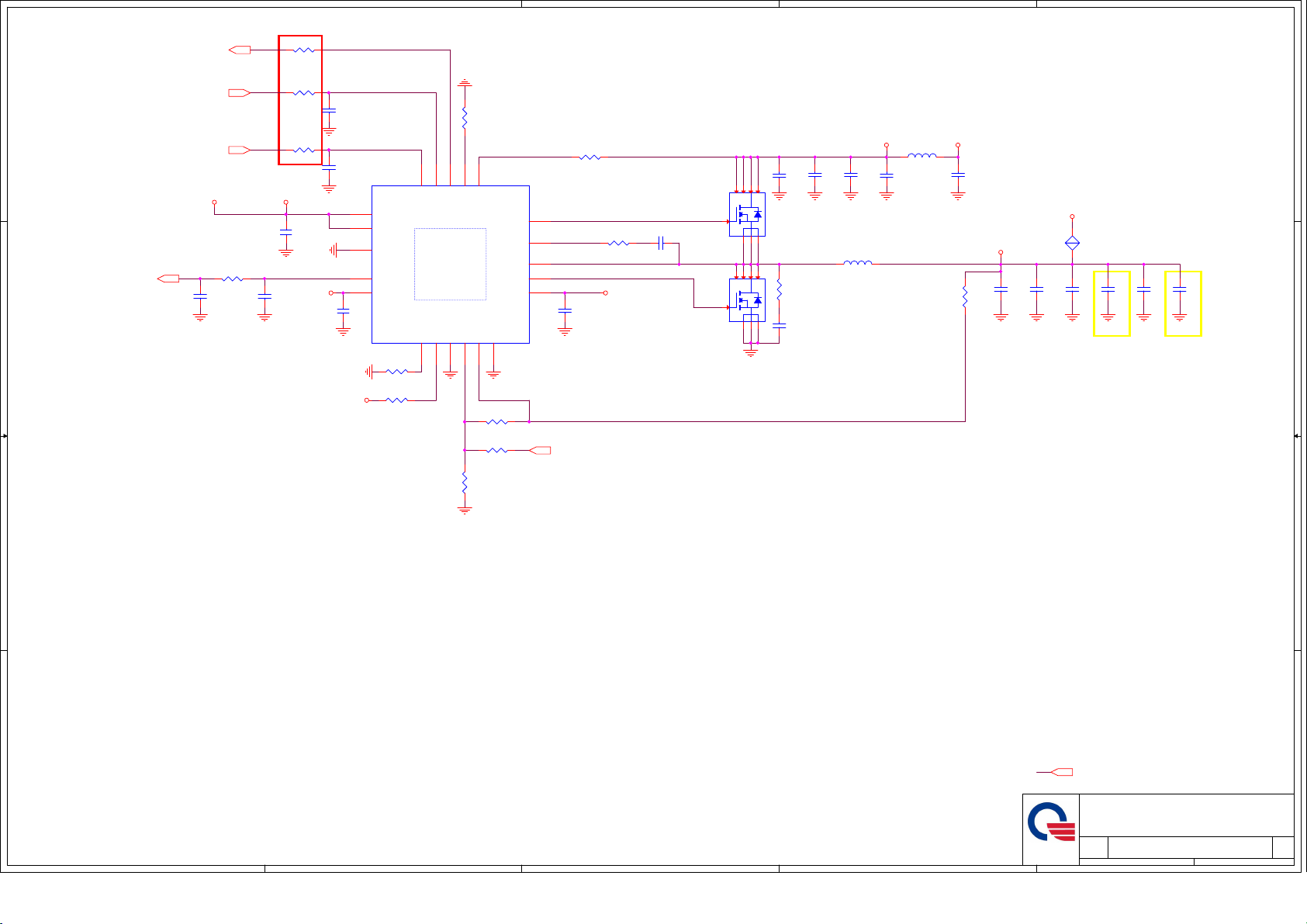The image size is (1307, 924).
Task: Click the power terminal circle above the diamond symbol
Action: coord(1072,217)
